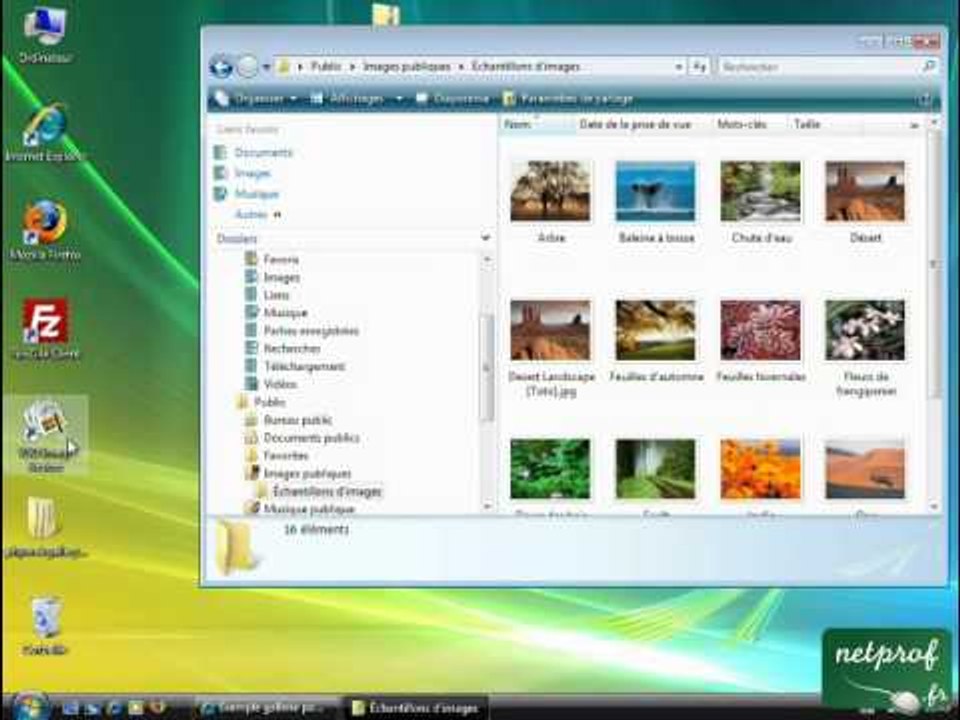The width and height of the screenshot is (960, 720).
Task: Open Paramètres de partage
Action: point(568,99)
